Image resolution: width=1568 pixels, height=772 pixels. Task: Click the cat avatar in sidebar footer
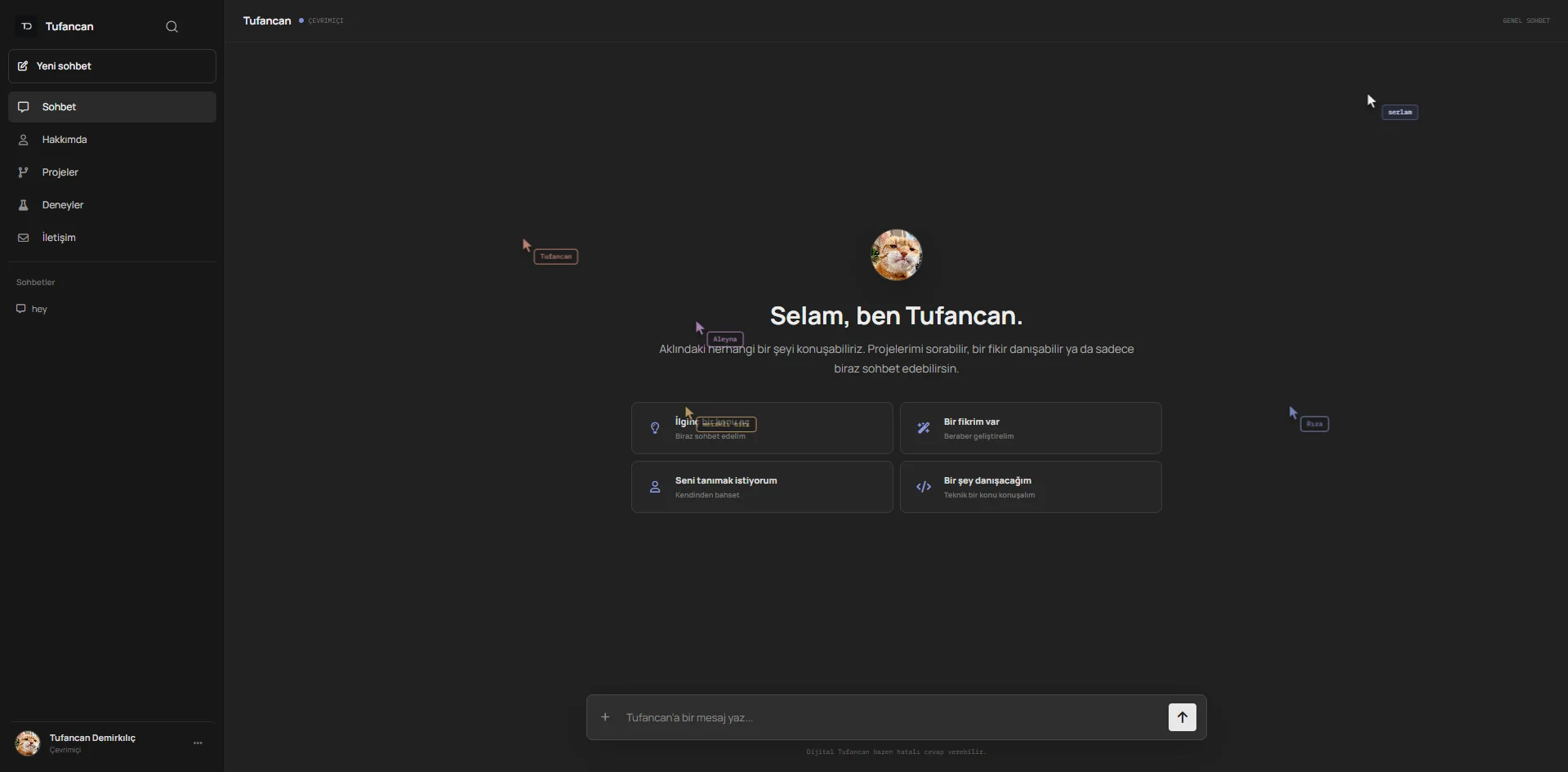(x=28, y=743)
